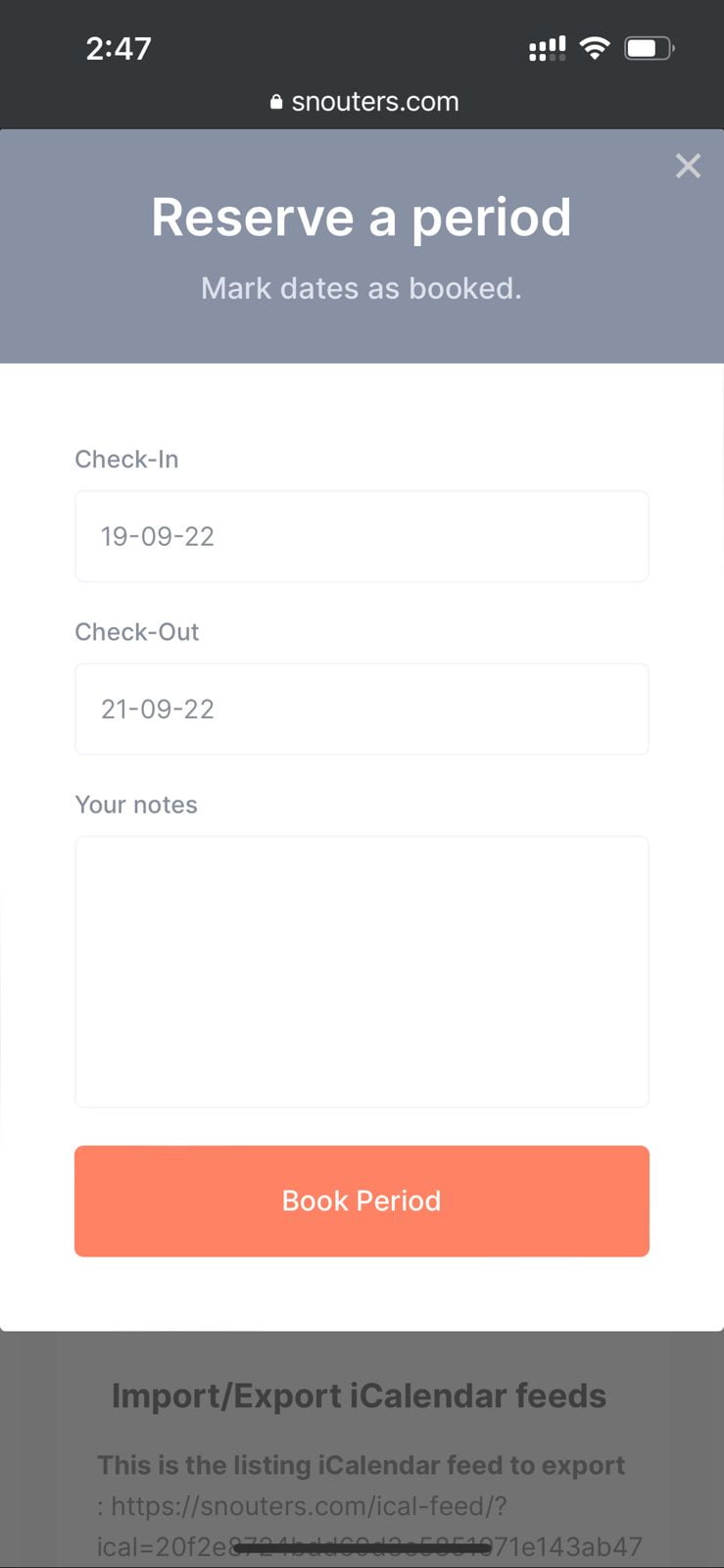Close the Reserve a period dialog

pyautogui.click(x=688, y=166)
